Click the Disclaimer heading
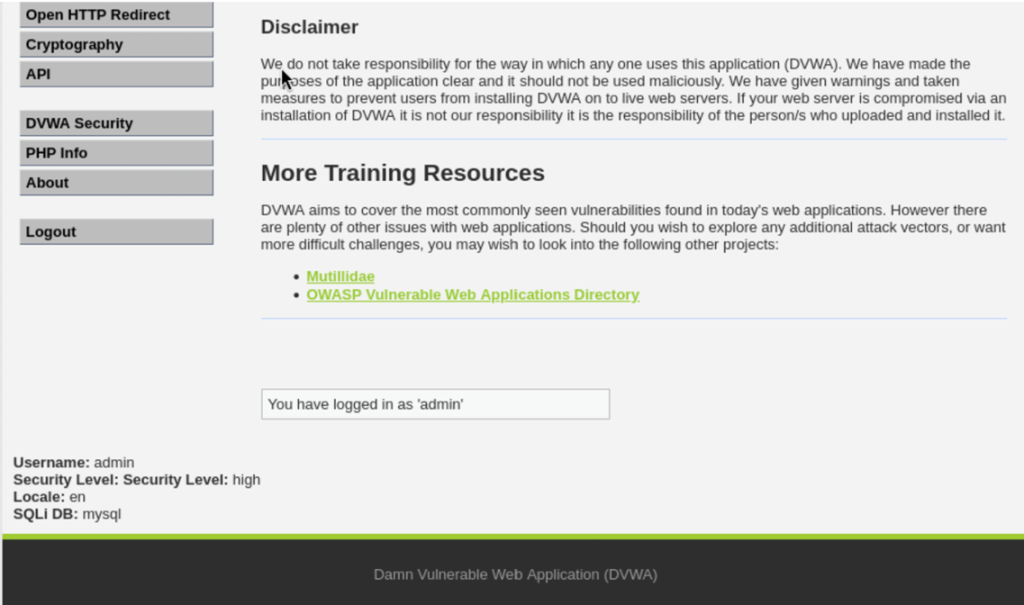This screenshot has height=605, width=1024. click(x=309, y=27)
